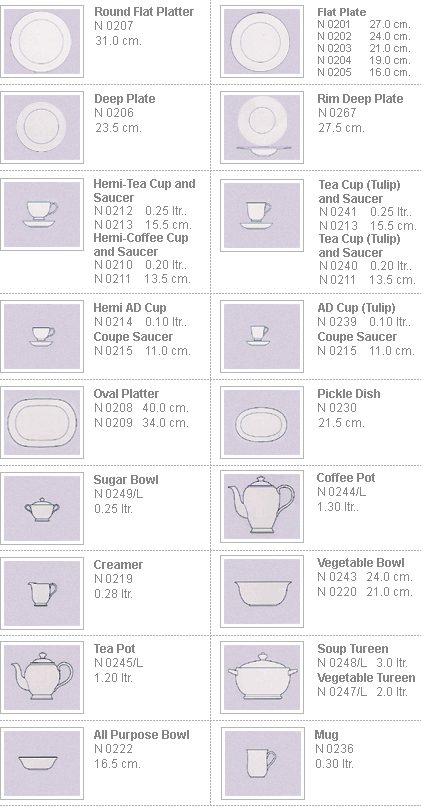Select the All Purpose Bowl image

click(42, 764)
